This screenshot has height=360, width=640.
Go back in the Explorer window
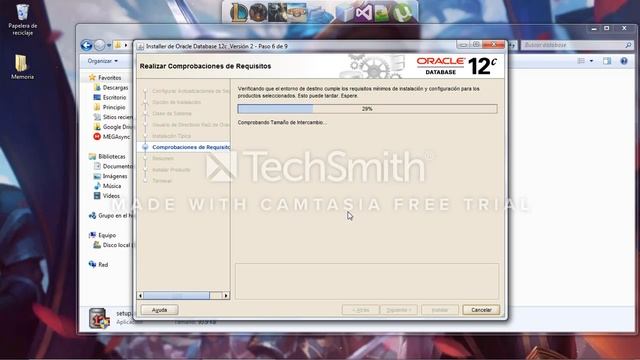point(86,45)
